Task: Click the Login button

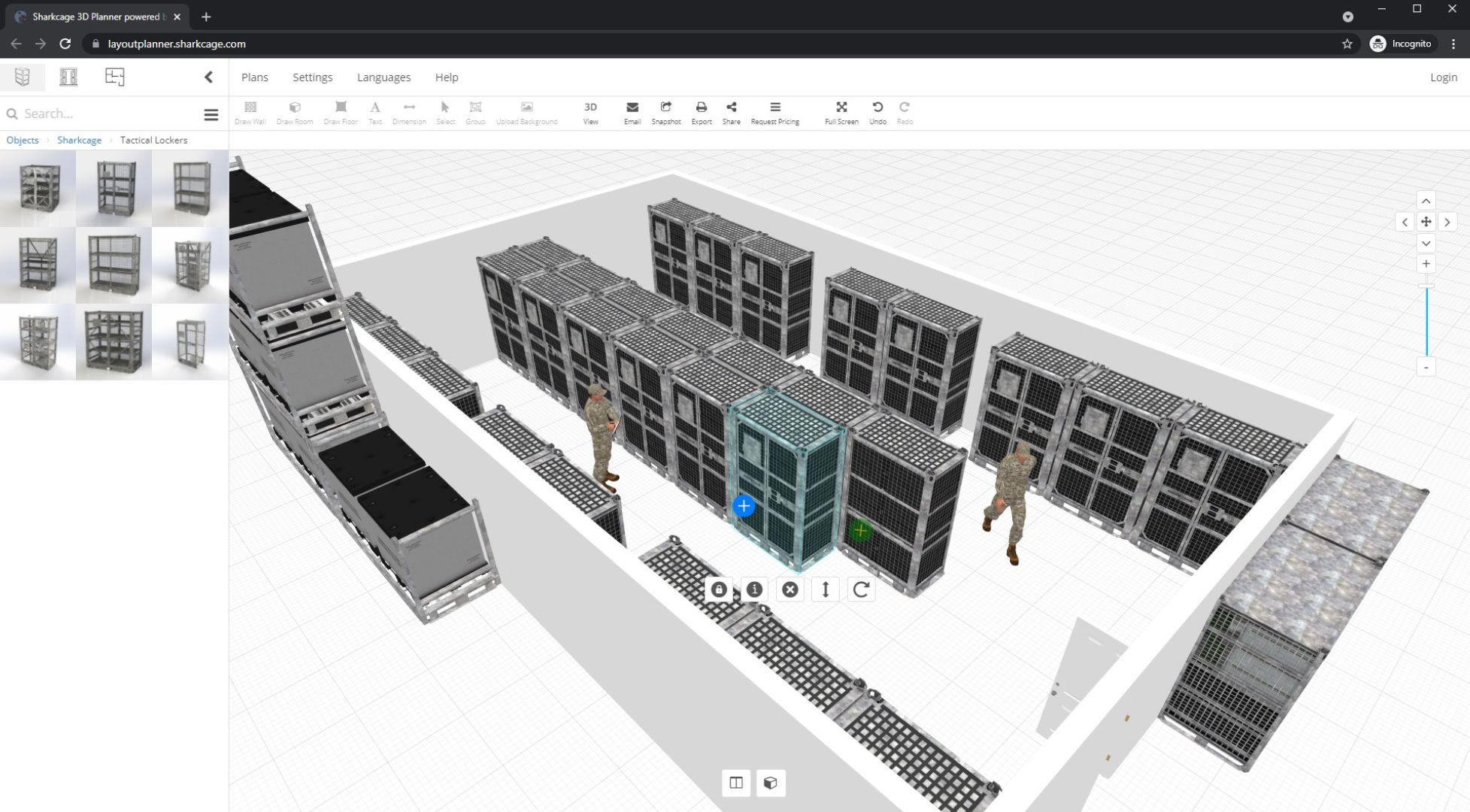Action: pyautogui.click(x=1443, y=77)
